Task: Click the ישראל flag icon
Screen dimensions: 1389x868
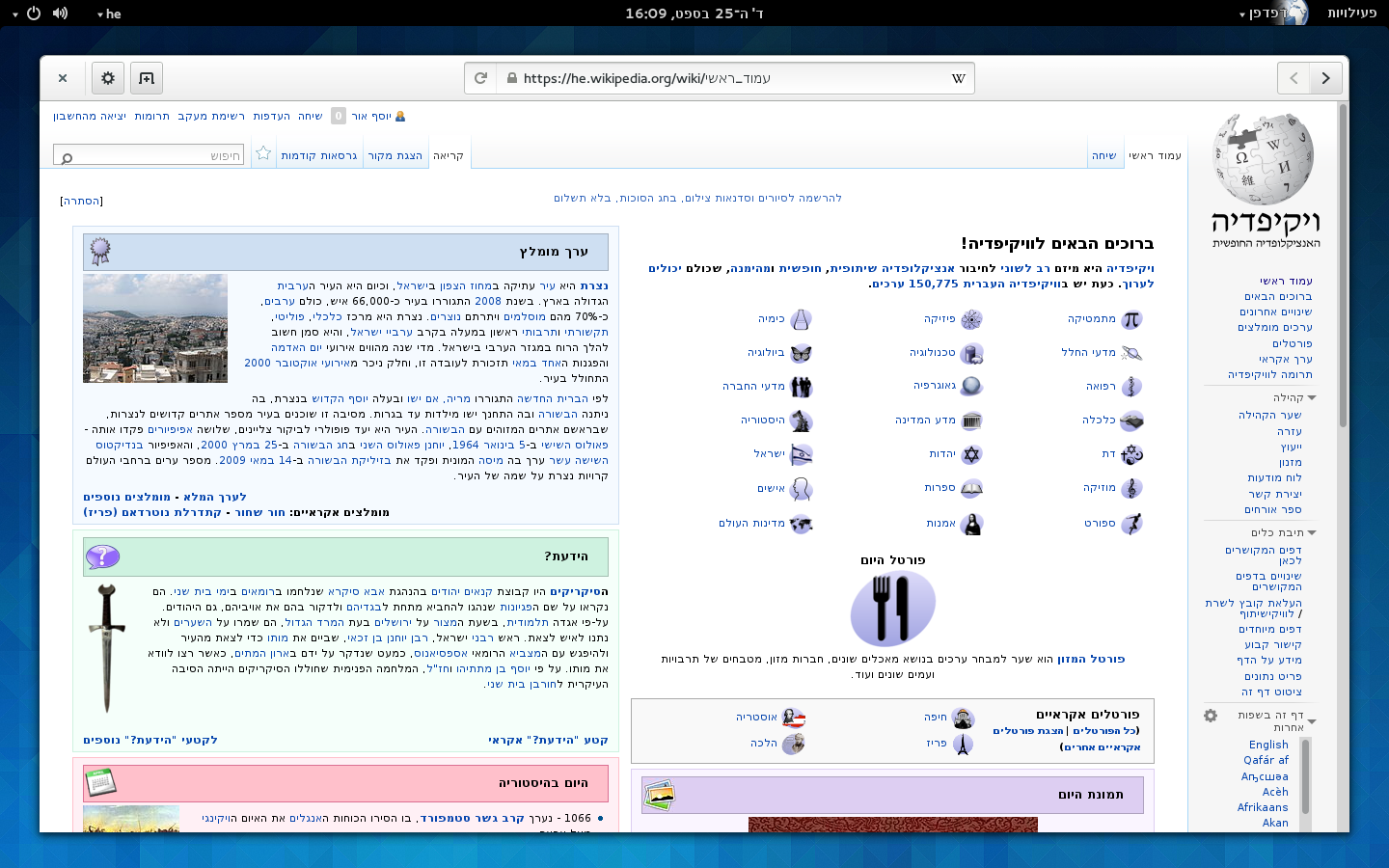Action: click(801, 454)
